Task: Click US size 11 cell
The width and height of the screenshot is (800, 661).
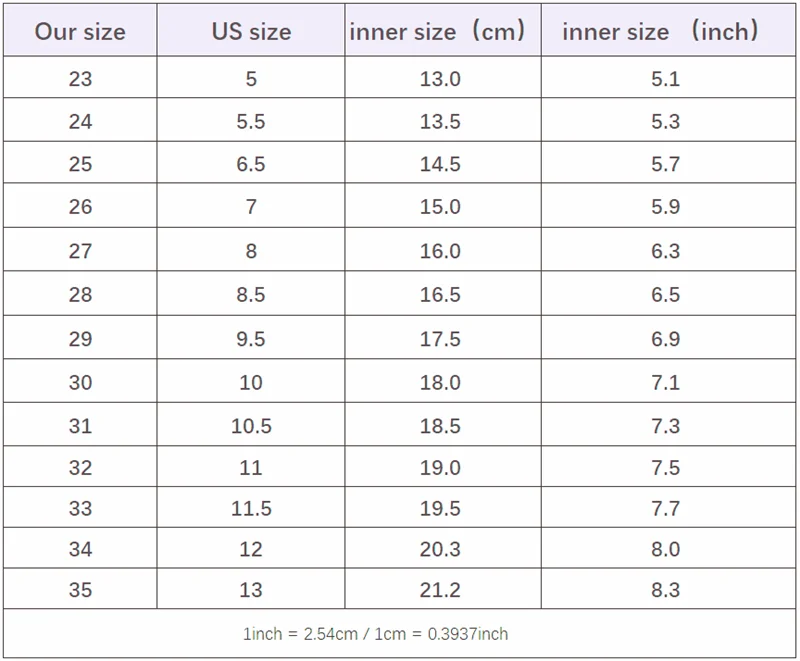Action: (251, 467)
